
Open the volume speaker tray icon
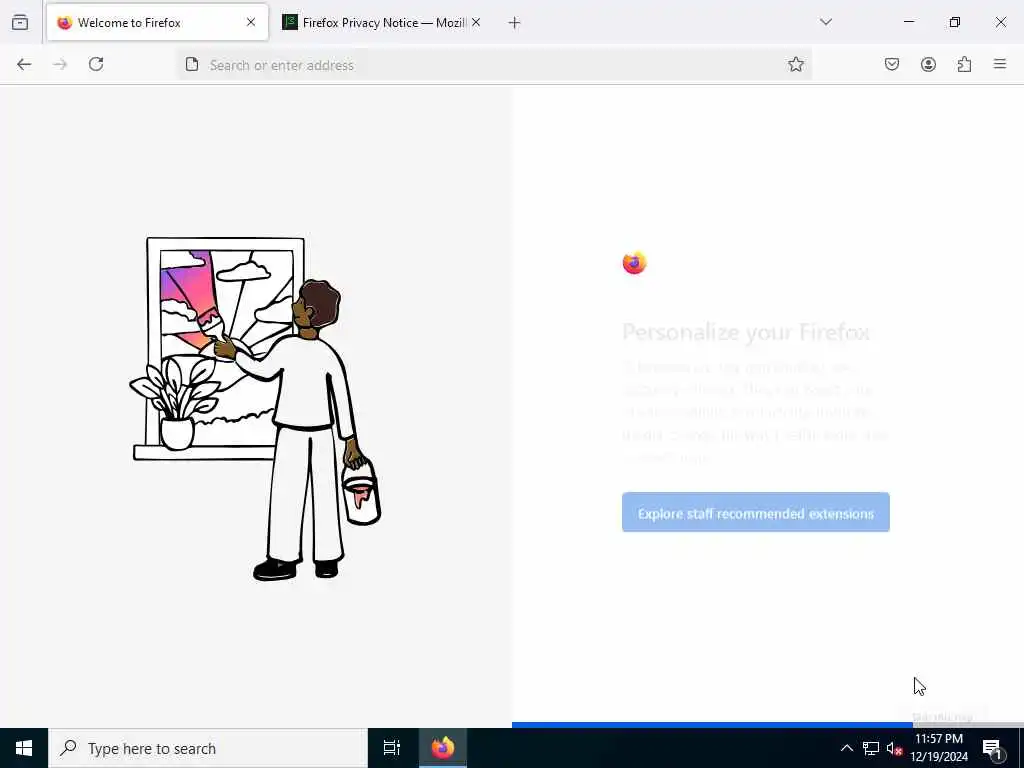[894, 748]
